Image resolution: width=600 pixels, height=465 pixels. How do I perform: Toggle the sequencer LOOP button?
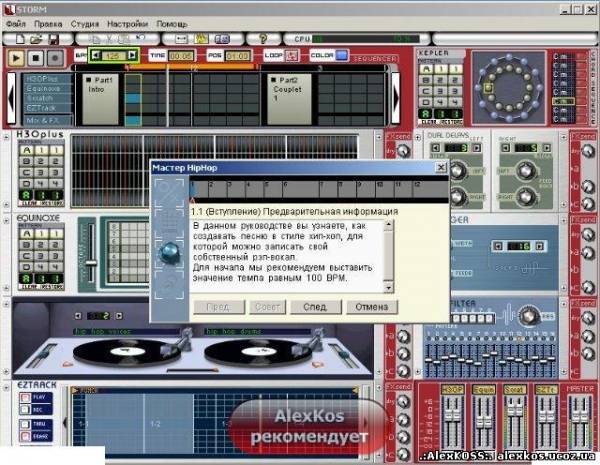coord(292,56)
